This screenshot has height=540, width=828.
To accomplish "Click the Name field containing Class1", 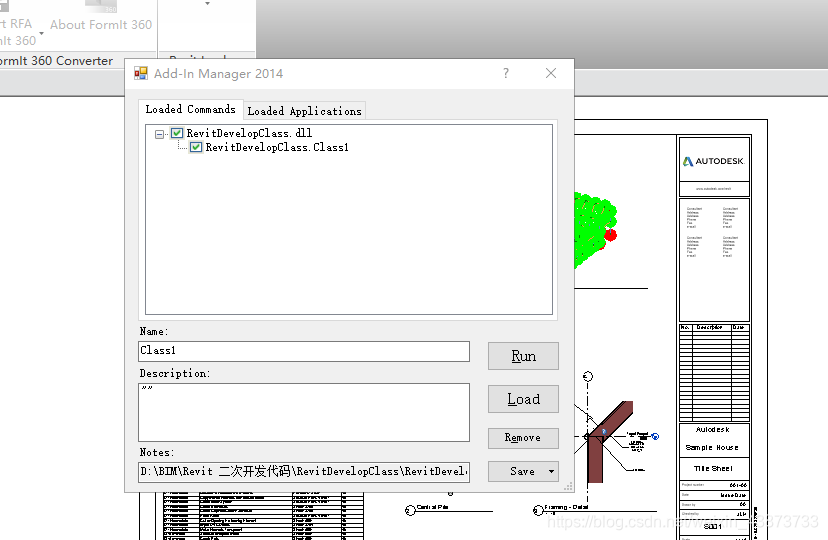I will click(304, 352).
